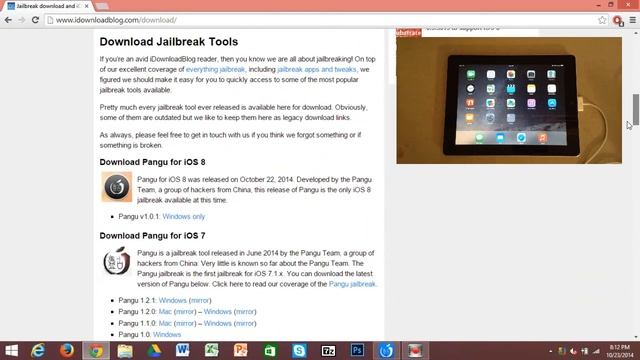640x360 pixels.
Task: Download Pangu 1.2.0 Mac link
Action: click(165, 312)
